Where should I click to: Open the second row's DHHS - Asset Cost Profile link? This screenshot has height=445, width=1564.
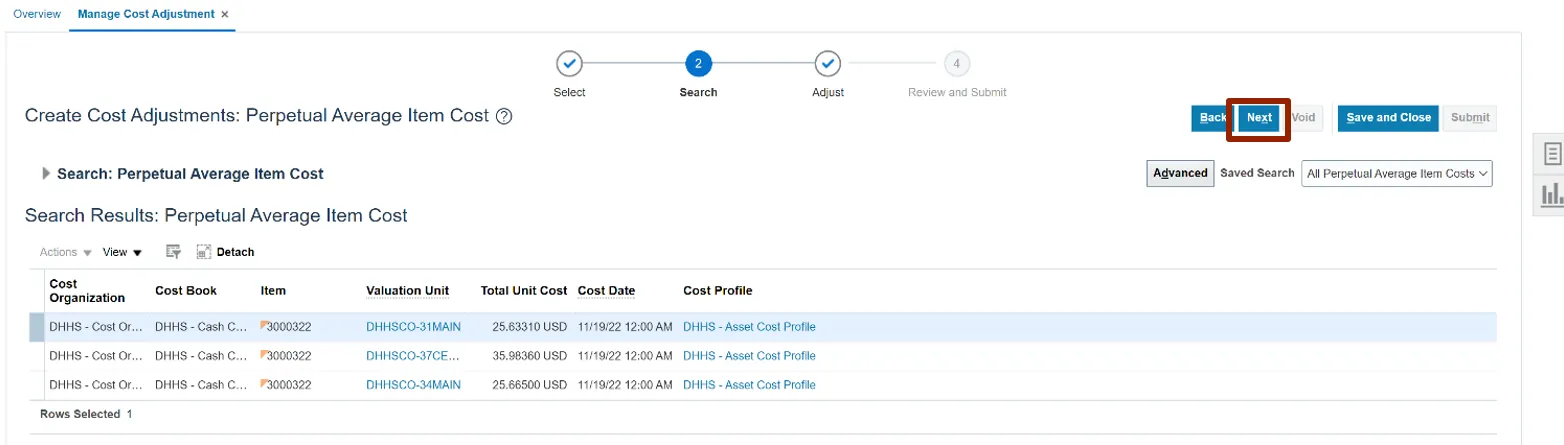(748, 356)
